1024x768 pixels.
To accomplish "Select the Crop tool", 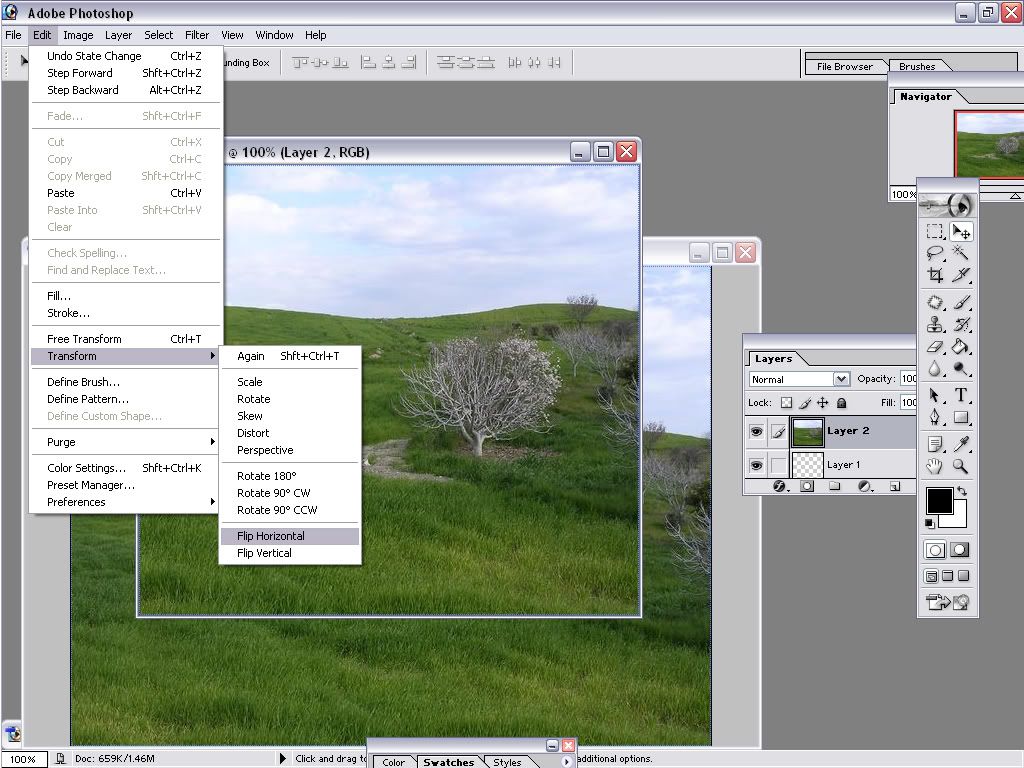I will click(x=935, y=276).
